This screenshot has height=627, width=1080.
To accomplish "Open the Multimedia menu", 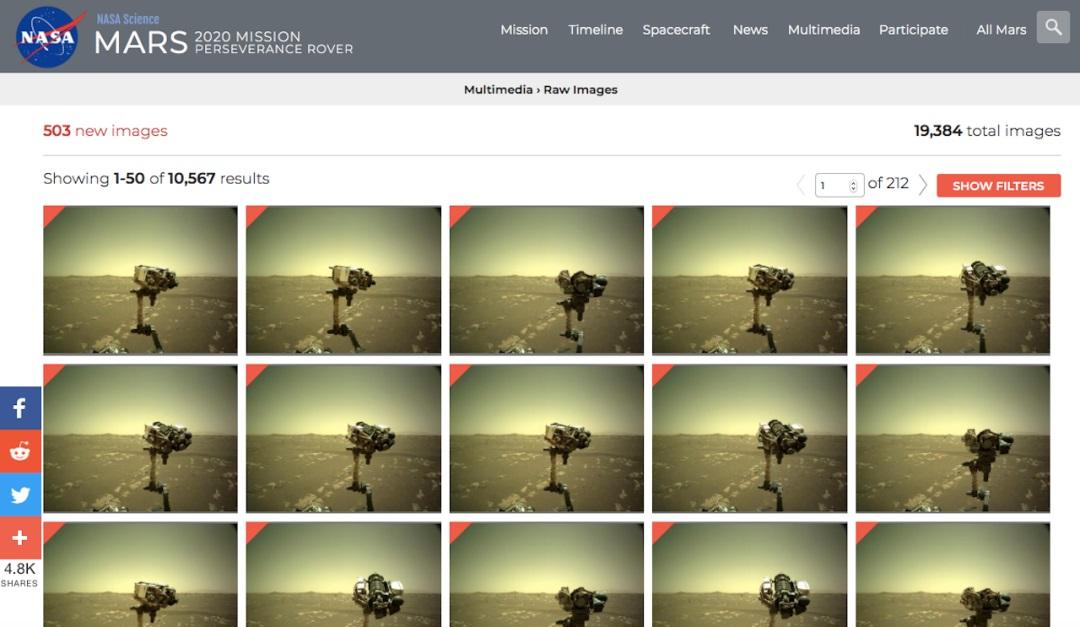I will tap(824, 30).
